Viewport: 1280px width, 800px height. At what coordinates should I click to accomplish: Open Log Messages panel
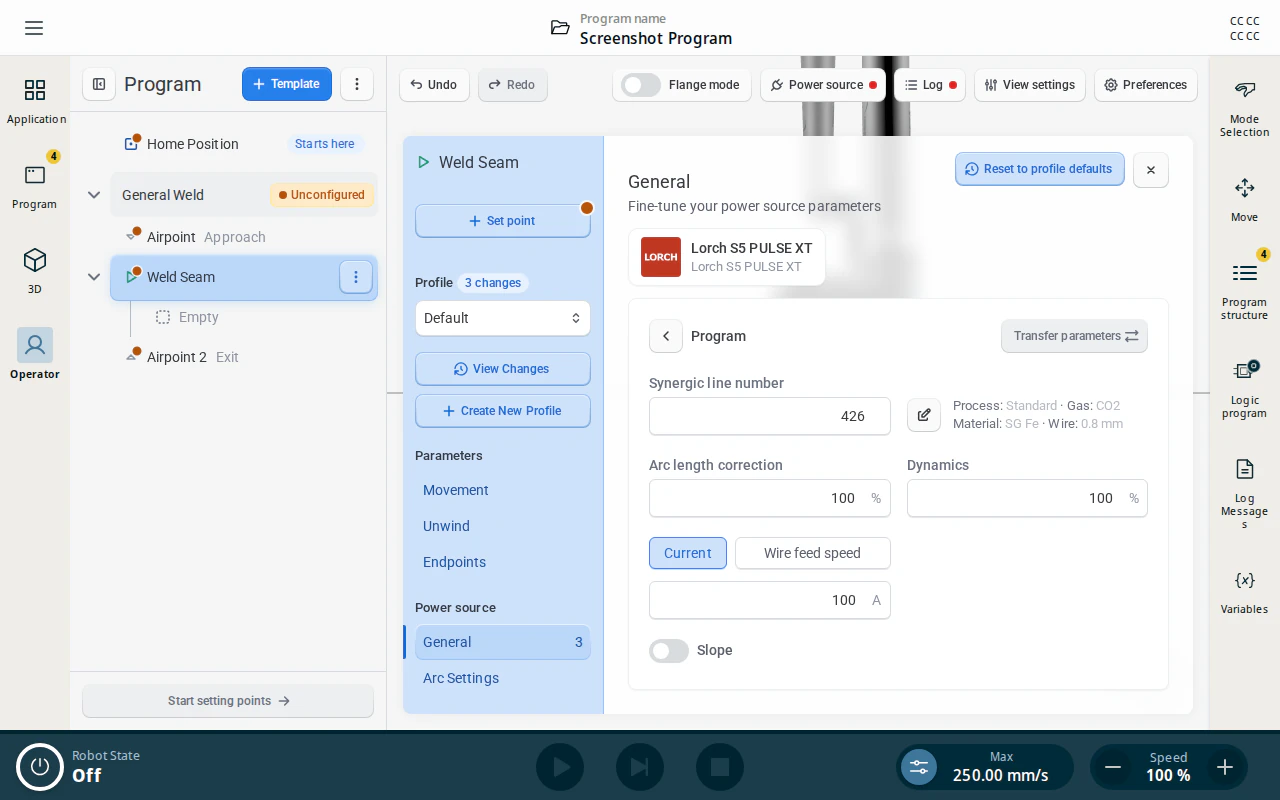[x=1244, y=493]
